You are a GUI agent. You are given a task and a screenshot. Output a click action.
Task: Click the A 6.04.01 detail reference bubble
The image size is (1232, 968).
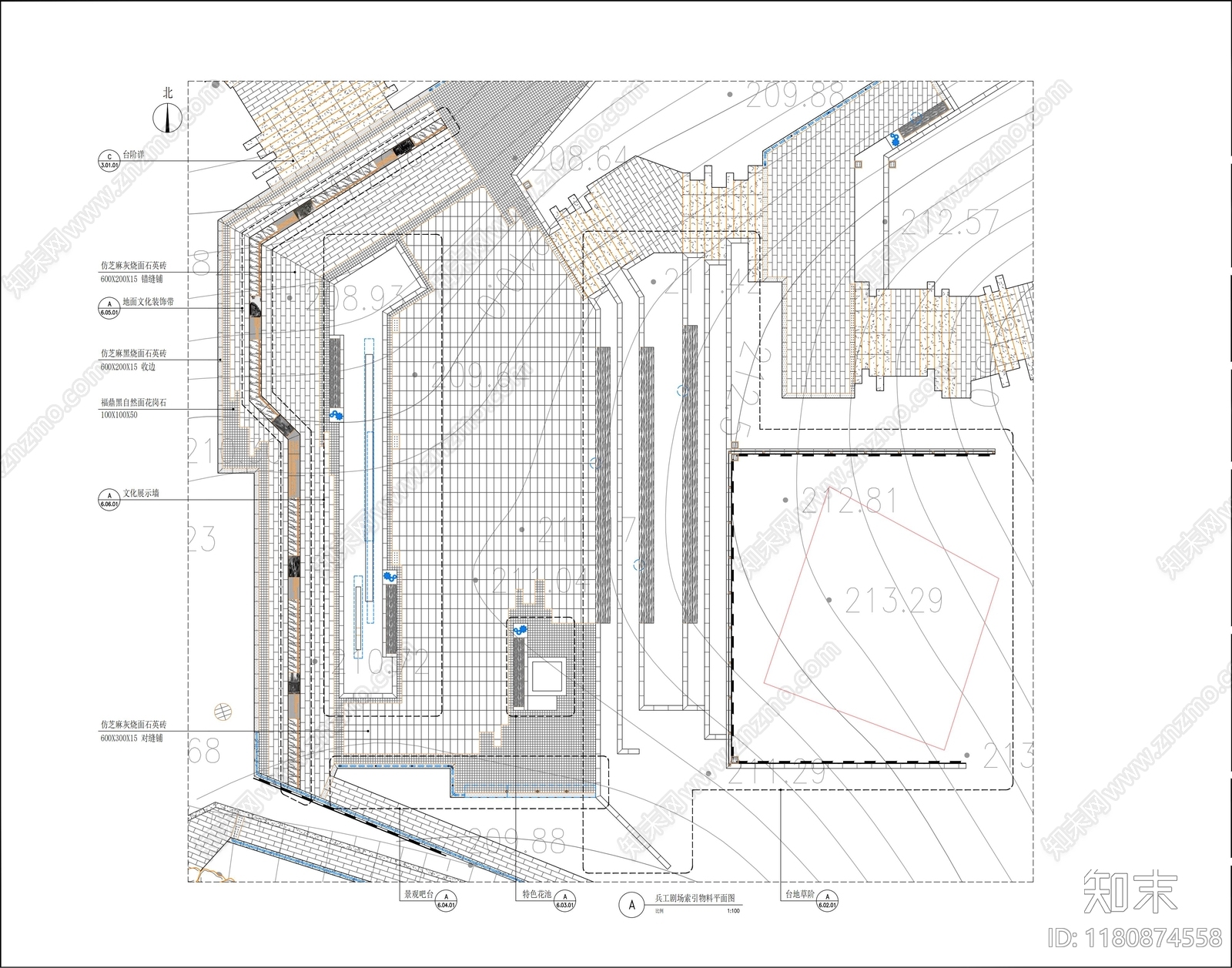(x=447, y=901)
